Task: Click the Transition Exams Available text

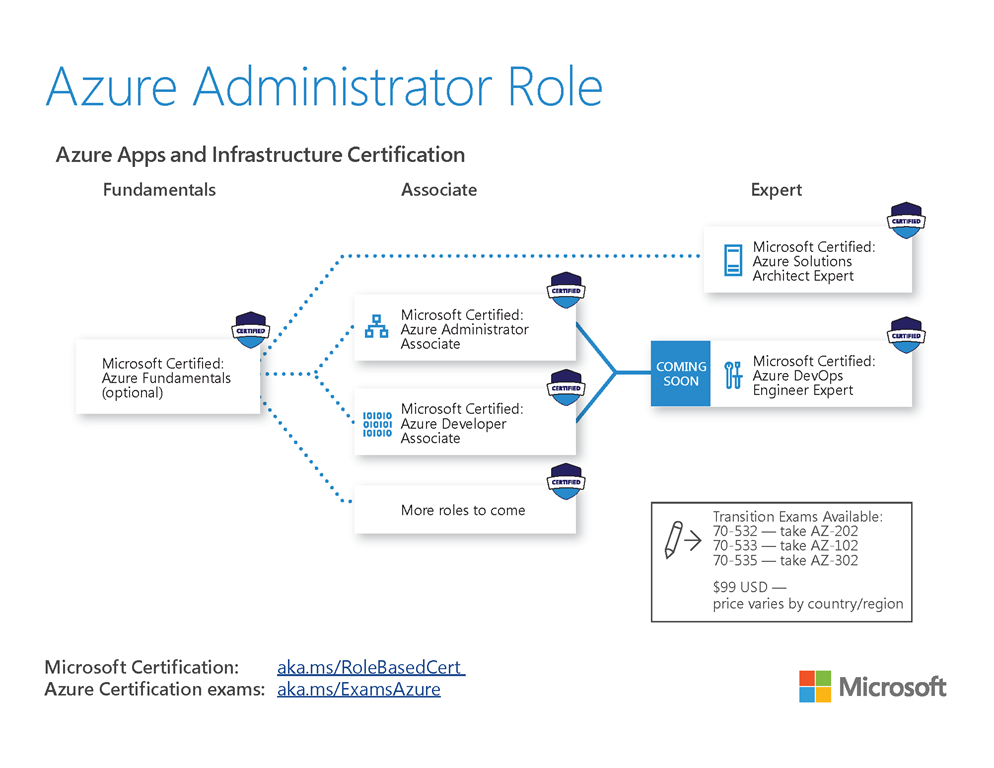Action: 797,516
